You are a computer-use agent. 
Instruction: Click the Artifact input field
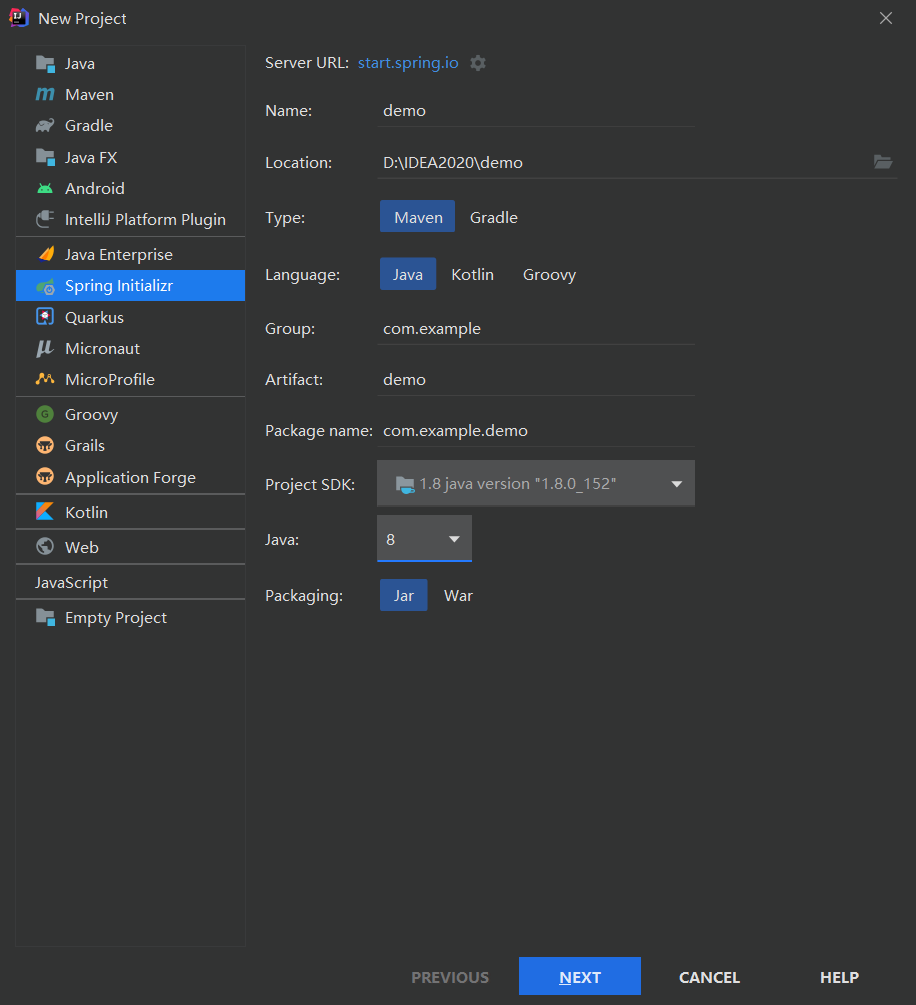pos(536,380)
